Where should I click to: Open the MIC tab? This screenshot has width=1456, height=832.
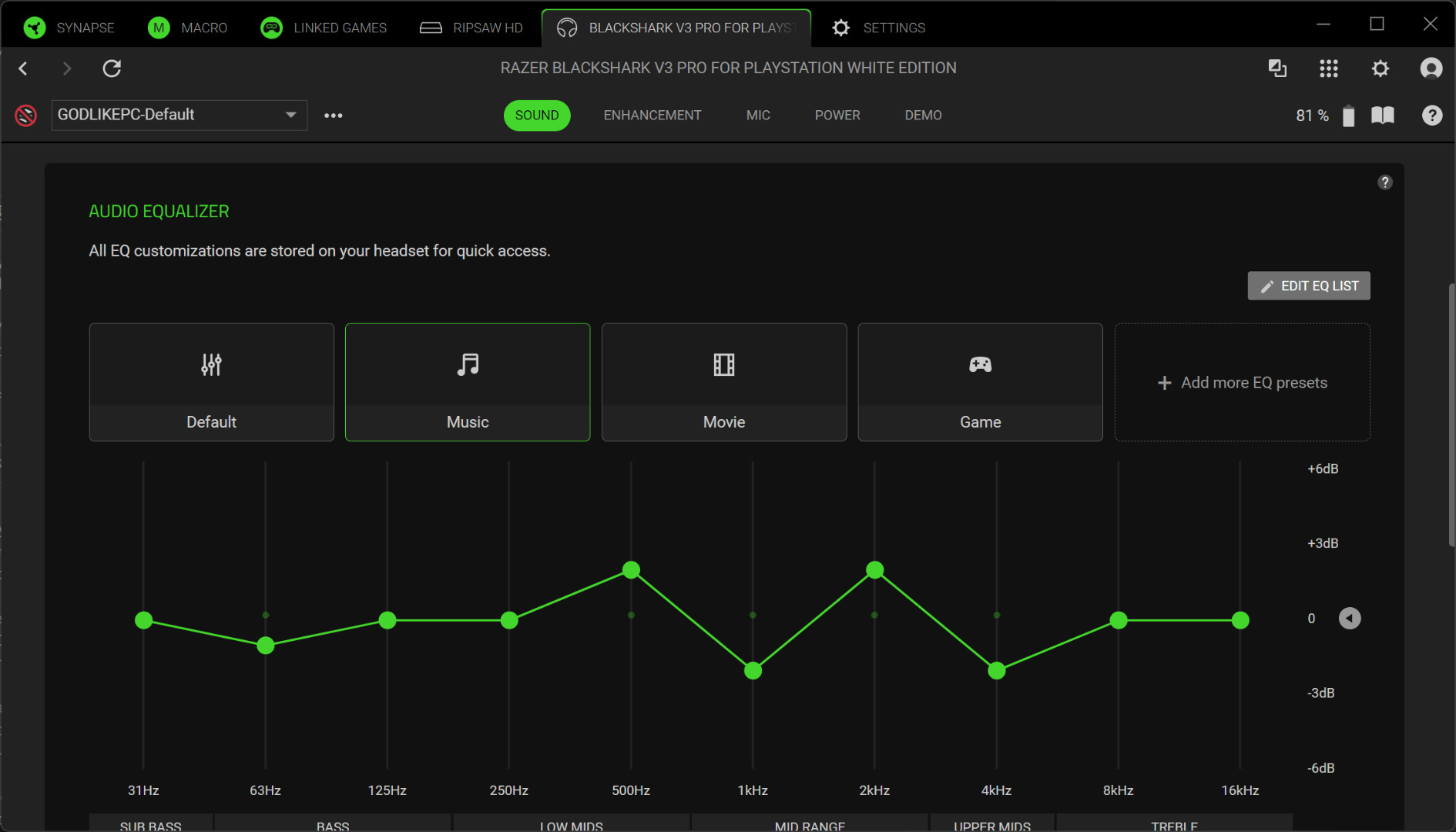point(757,116)
